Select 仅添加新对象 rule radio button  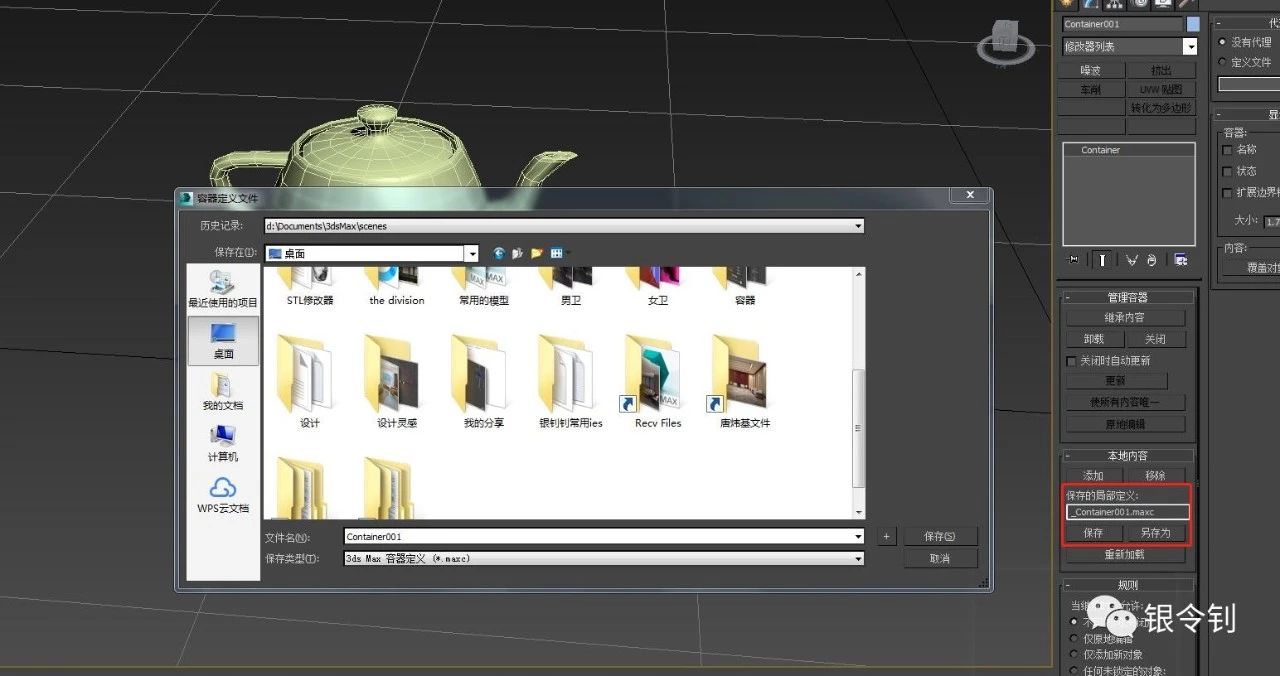point(1075,654)
